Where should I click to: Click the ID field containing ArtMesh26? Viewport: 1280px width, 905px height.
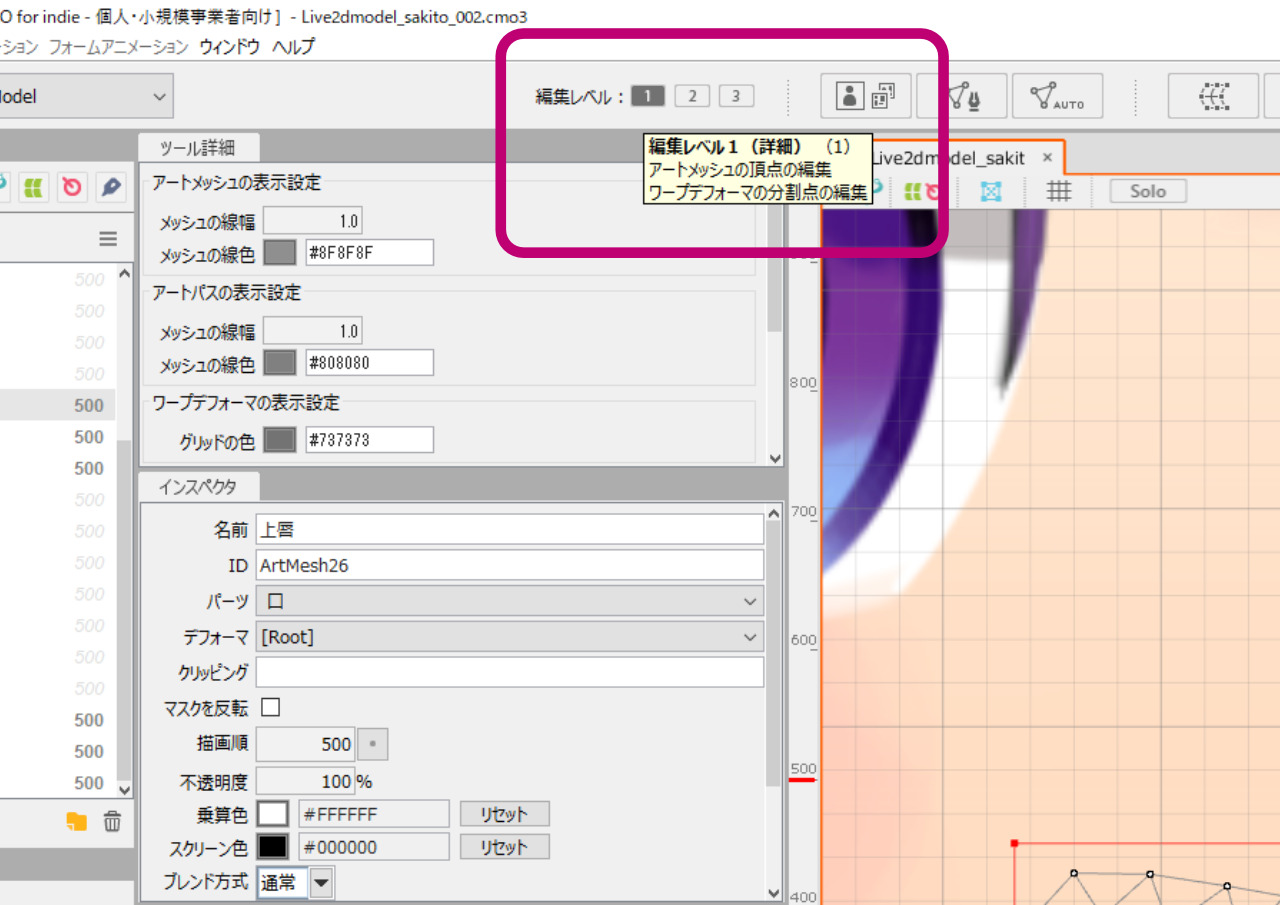click(510, 565)
